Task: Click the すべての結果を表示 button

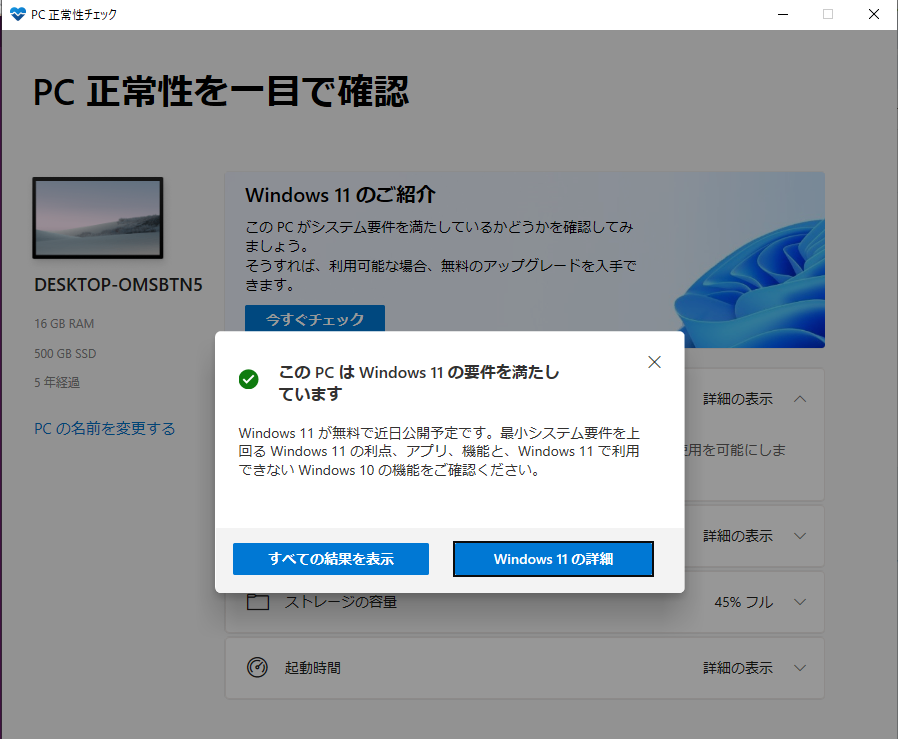Action: [x=330, y=559]
